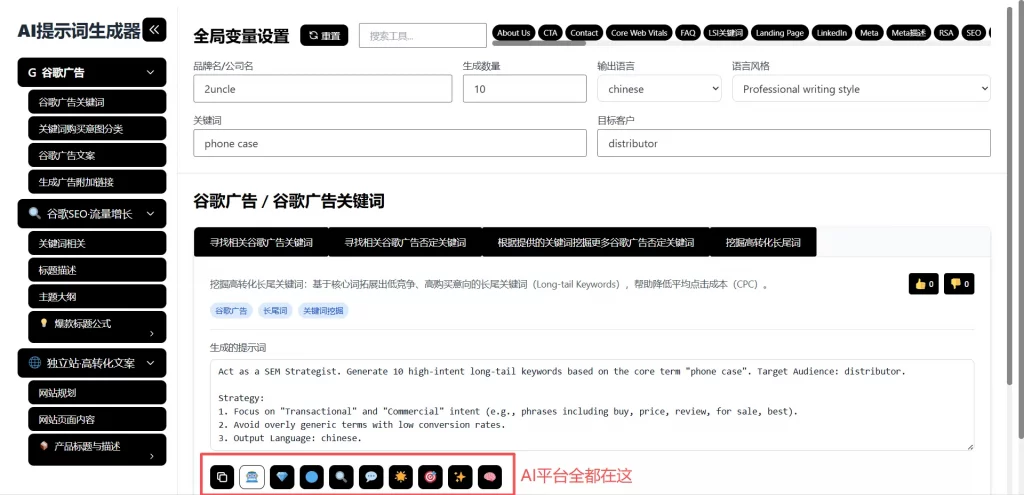Click the pink brain AI platform icon

(x=489, y=477)
